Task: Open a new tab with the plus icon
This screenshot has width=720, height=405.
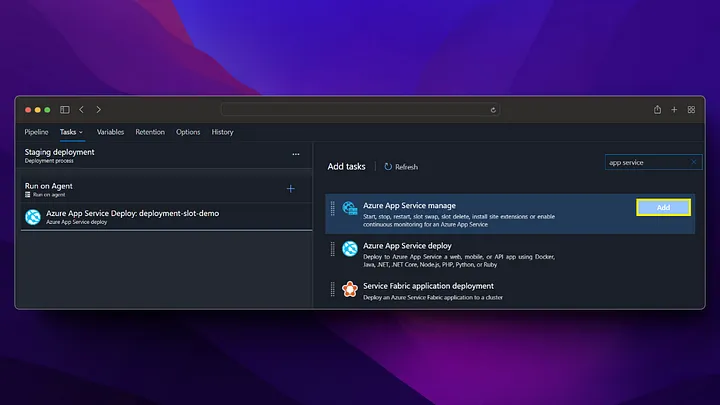Action: tap(674, 110)
